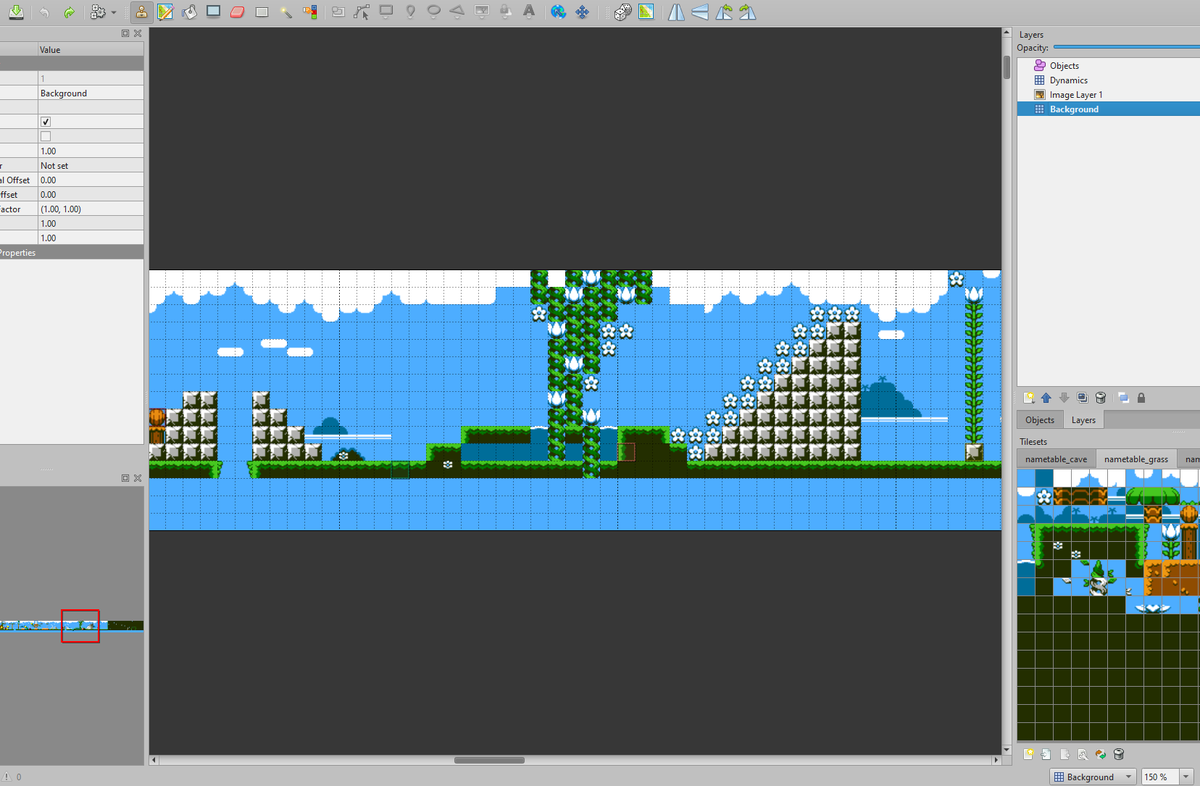Select the Dynamics layer
Image resolution: width=1200 pixels, height=786 pixels.
tap(1108, 80)
